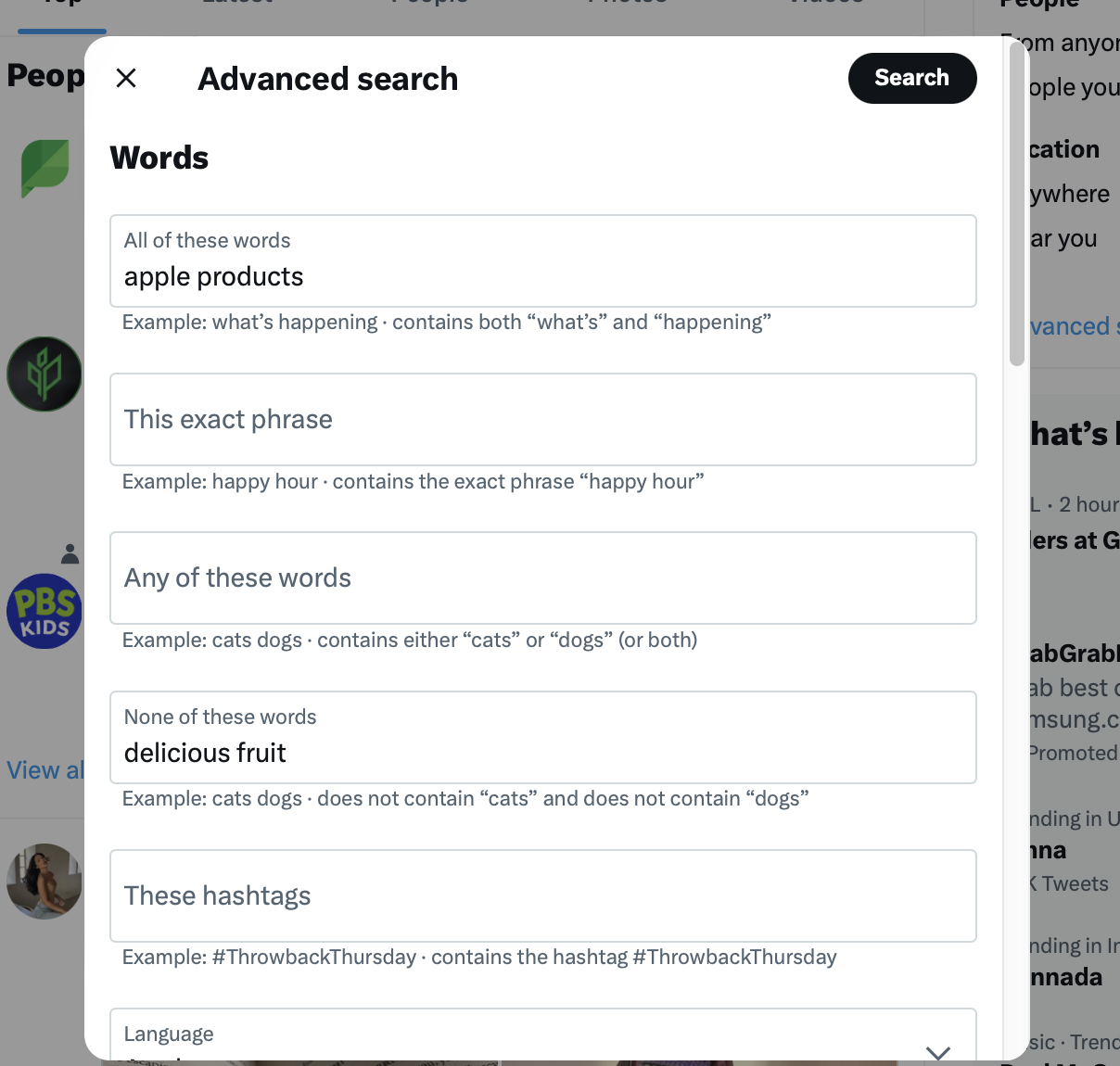Click the small person icon above PBS Kids
Screen dimensions: 1120x1066
coord(70,554)
